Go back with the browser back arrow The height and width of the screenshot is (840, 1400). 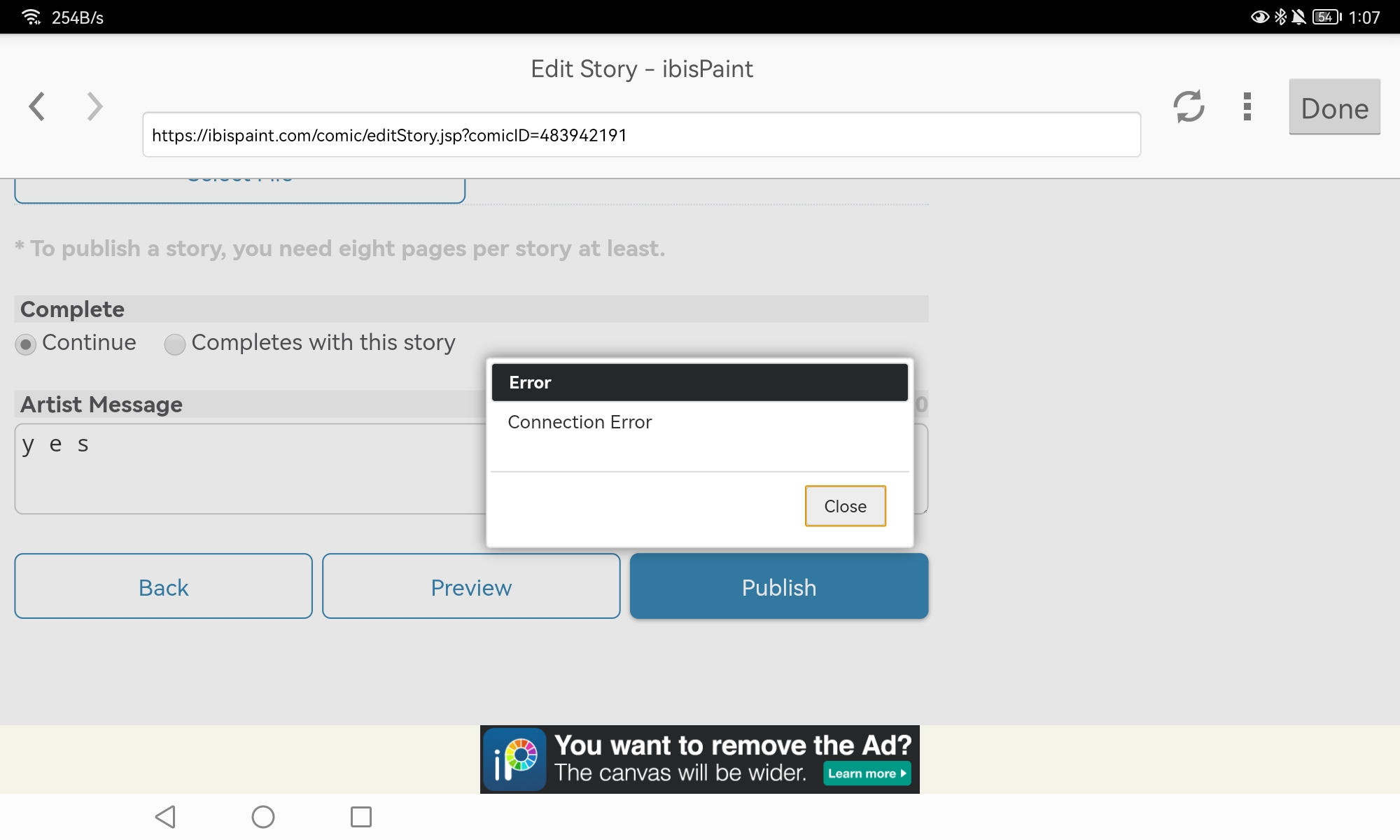point(37,106)
